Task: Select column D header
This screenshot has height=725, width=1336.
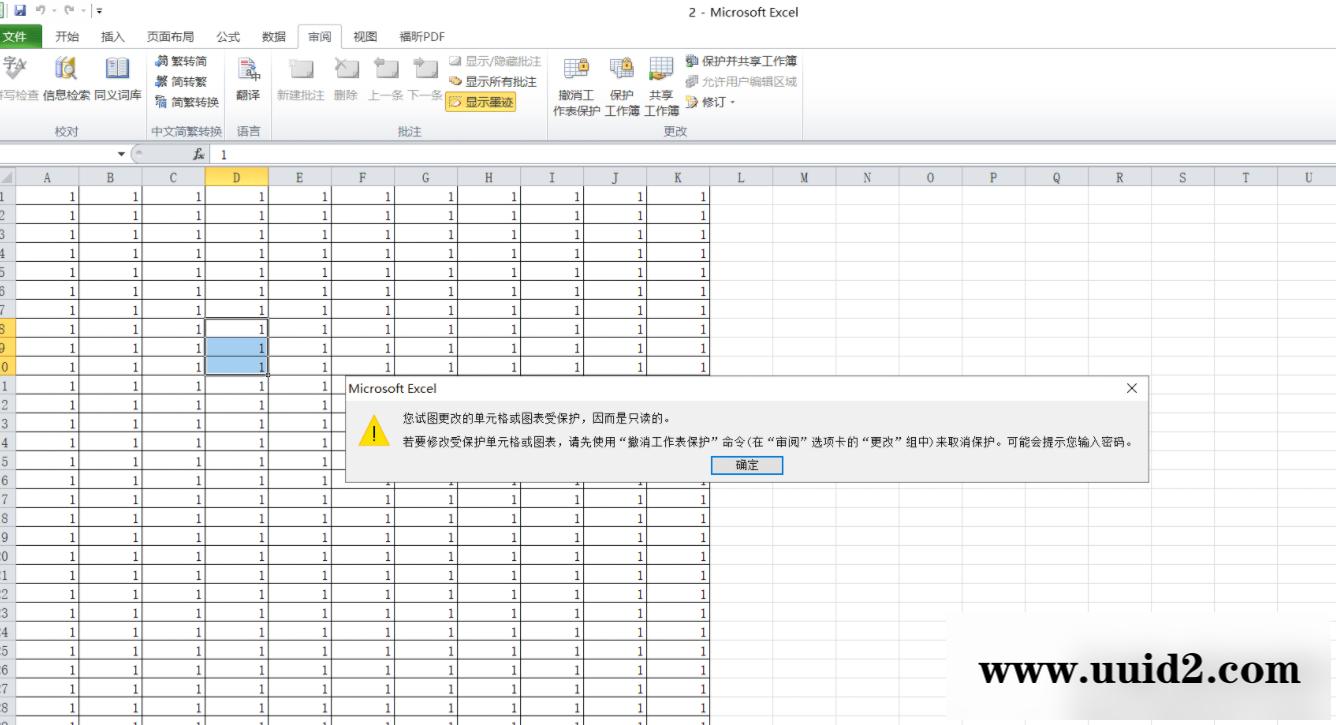Action: tap(237, 176)
